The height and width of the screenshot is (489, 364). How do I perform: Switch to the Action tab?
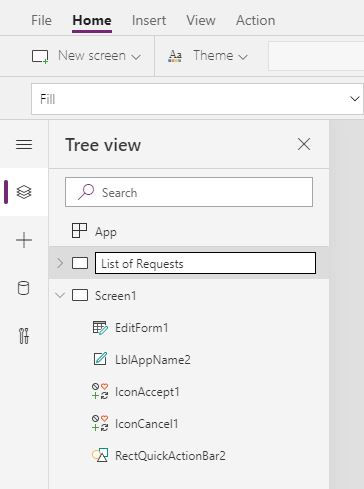point(256,20)
